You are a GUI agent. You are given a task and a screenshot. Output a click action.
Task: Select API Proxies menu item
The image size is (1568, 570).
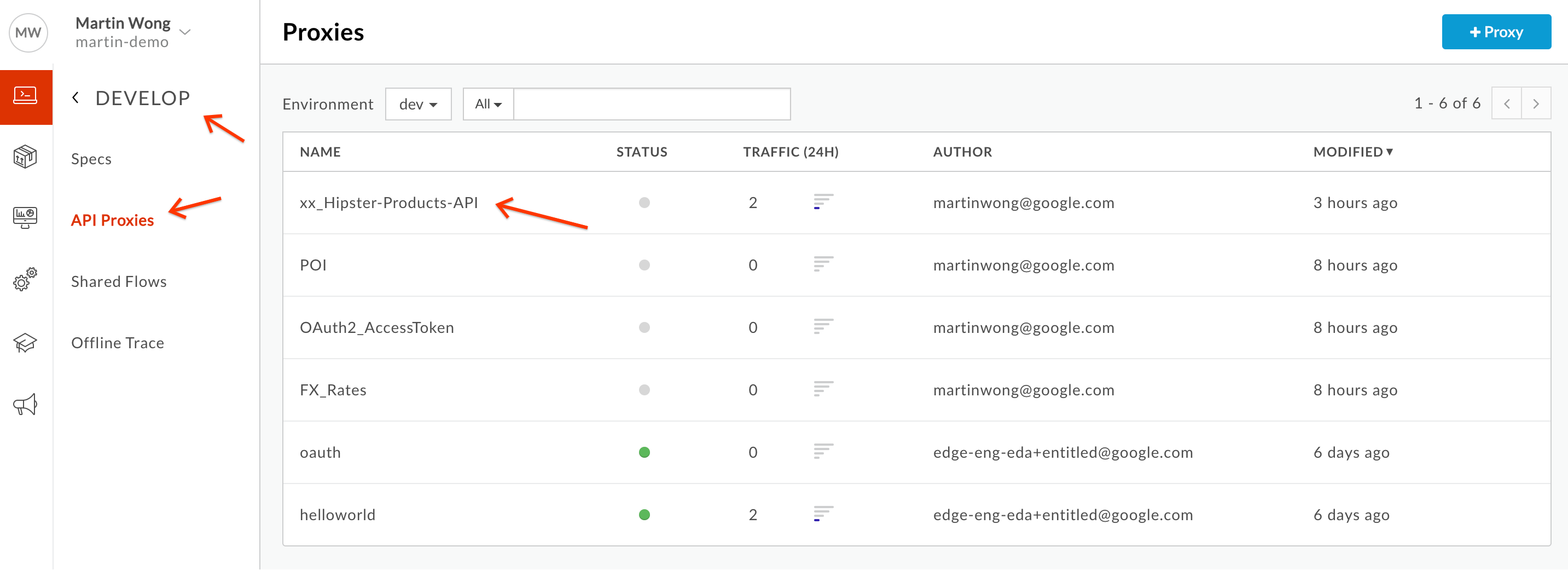[x=113, y=220]
